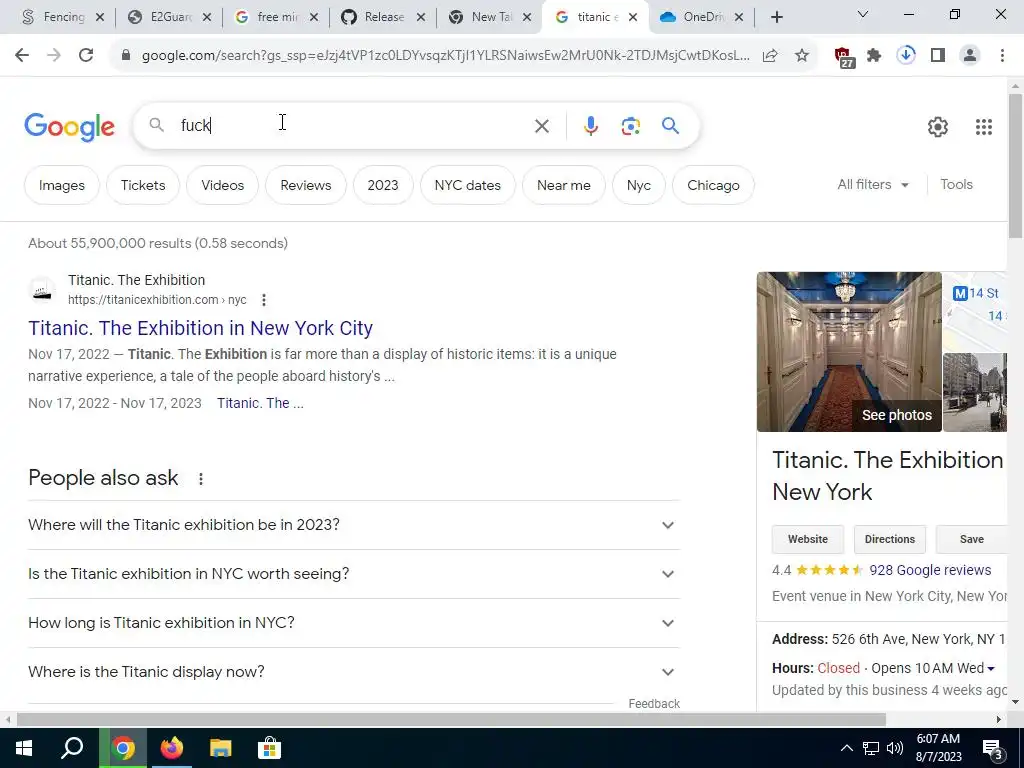Filter results by Images
Viewport: 1024px width, 768px height.
pyautogui.click(x=61, y=185)
